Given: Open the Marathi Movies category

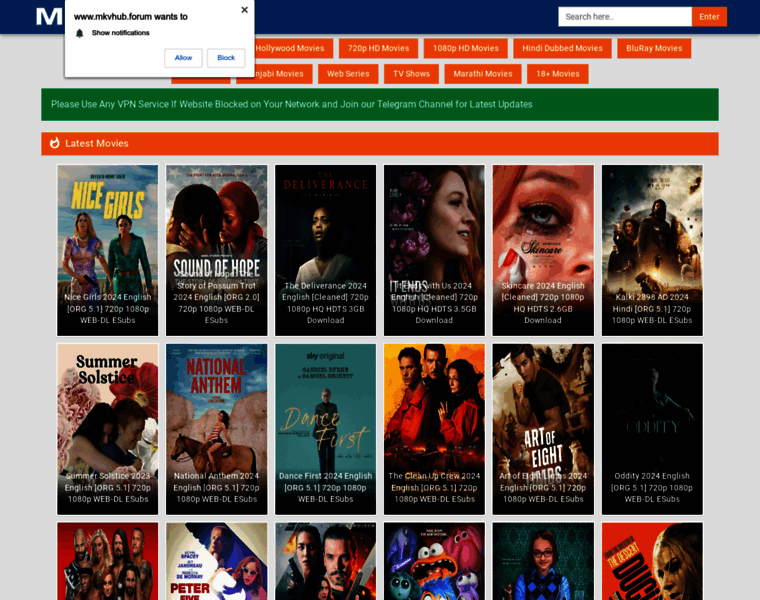Looking at the screenshot, I should (483, 74).
